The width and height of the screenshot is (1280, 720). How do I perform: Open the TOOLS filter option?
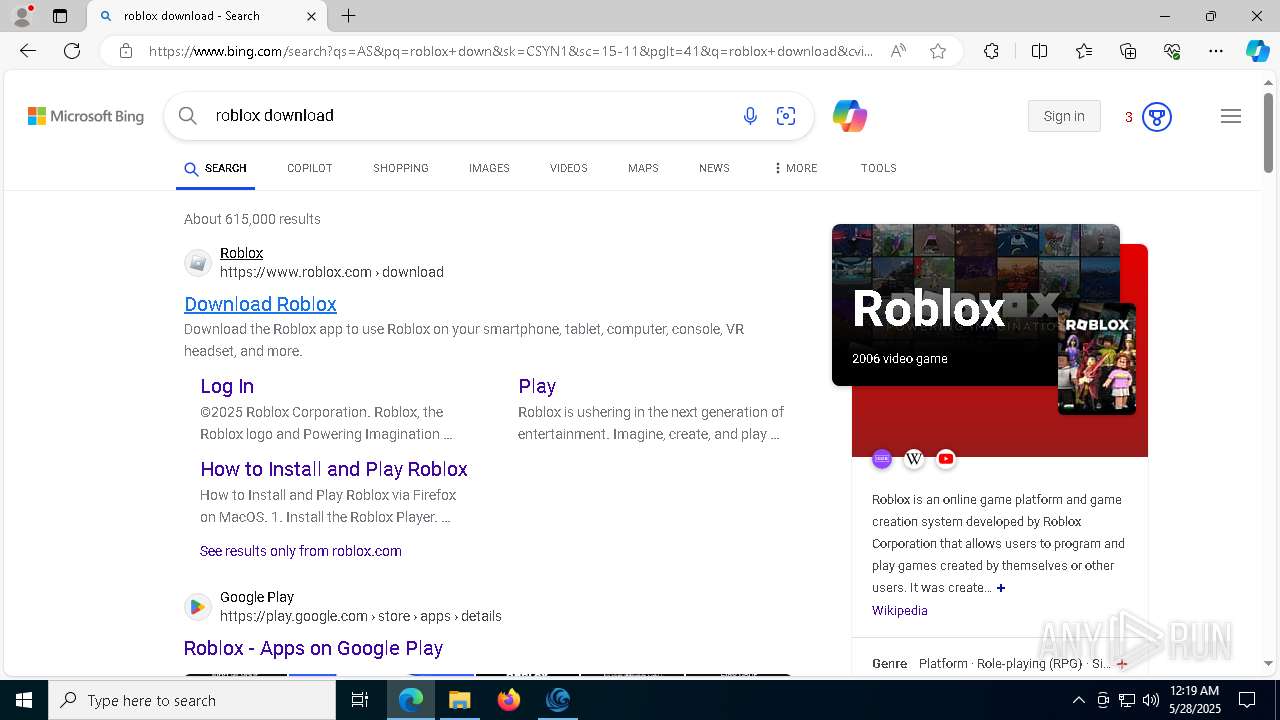879,168
